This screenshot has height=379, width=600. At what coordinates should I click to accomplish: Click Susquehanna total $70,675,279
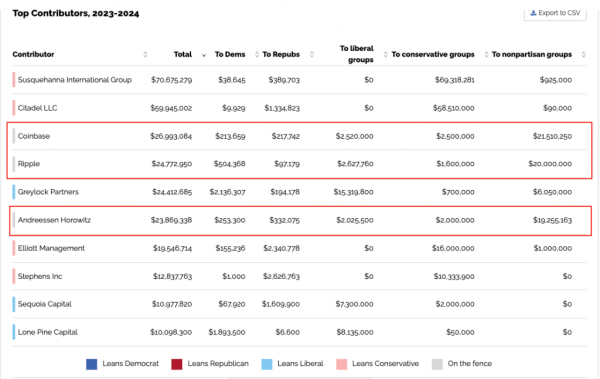[x=171, y=80]
